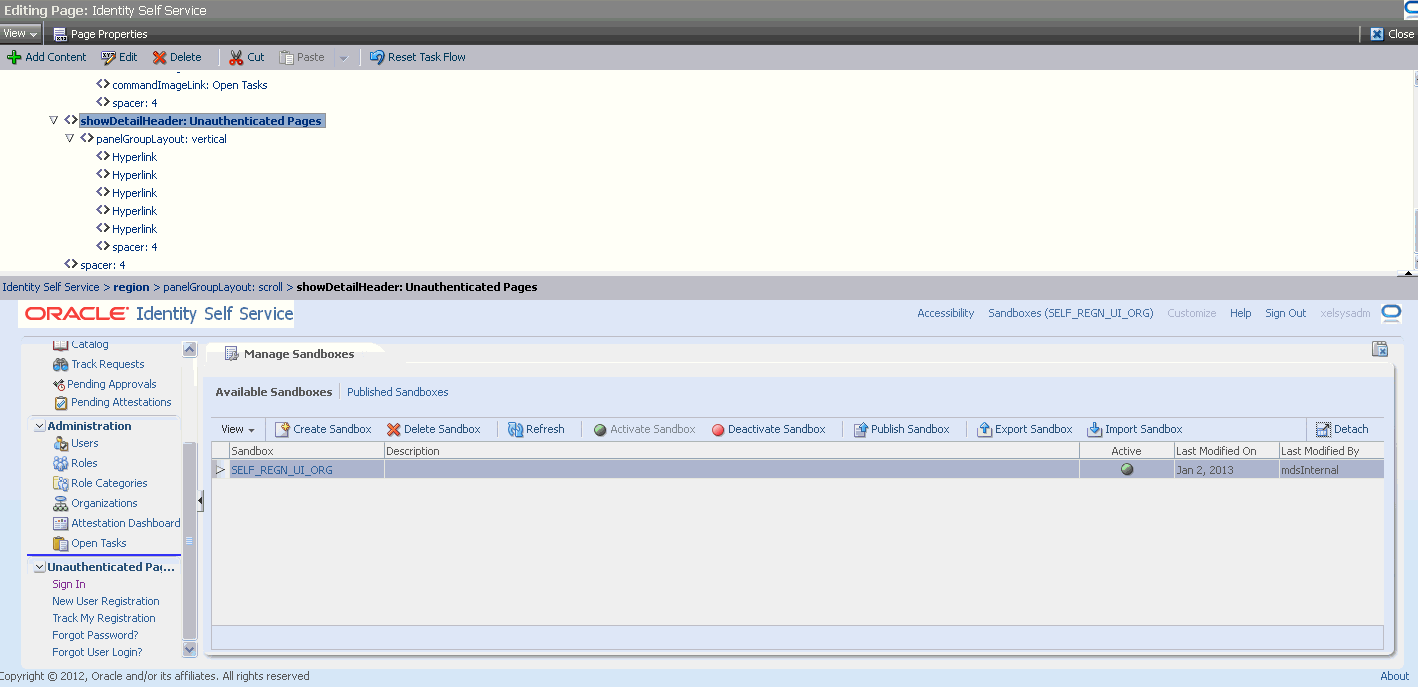Click Import Sandbox

1135,429
